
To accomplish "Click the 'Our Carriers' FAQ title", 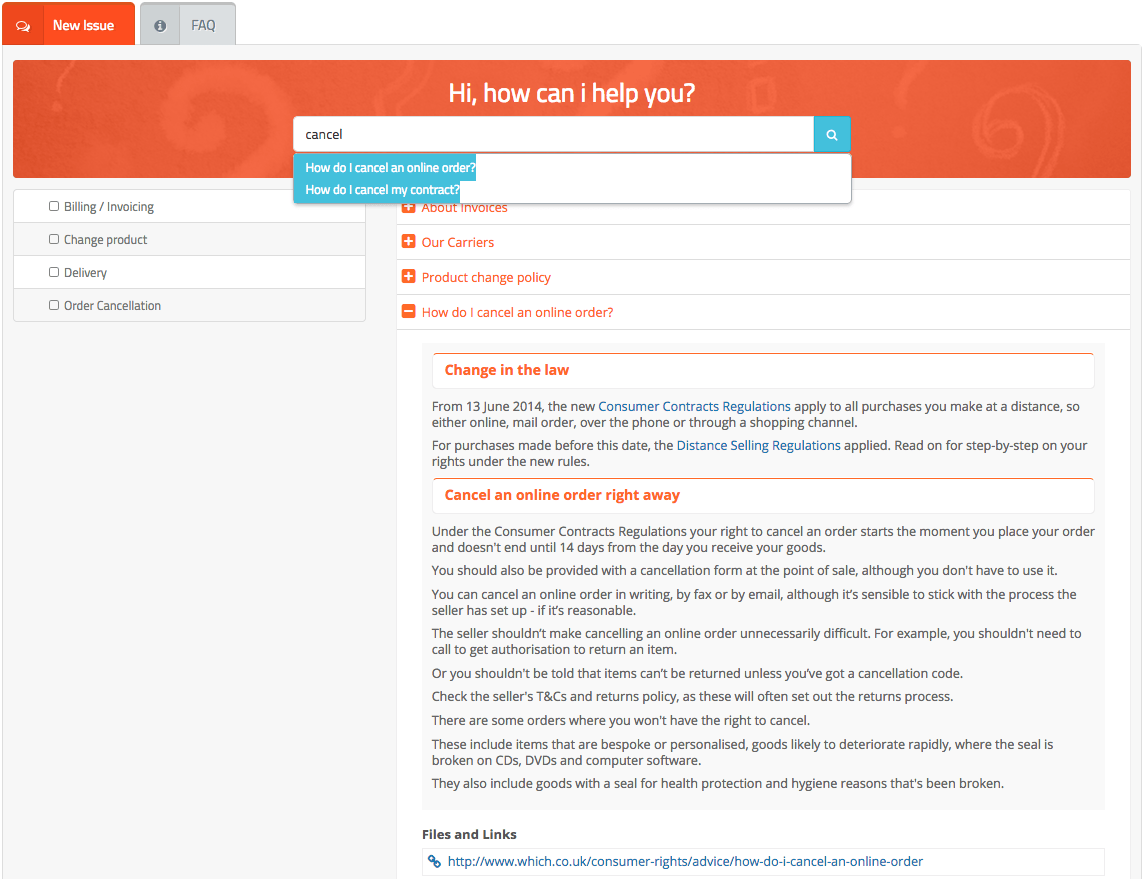I will (x=458, y=242).
